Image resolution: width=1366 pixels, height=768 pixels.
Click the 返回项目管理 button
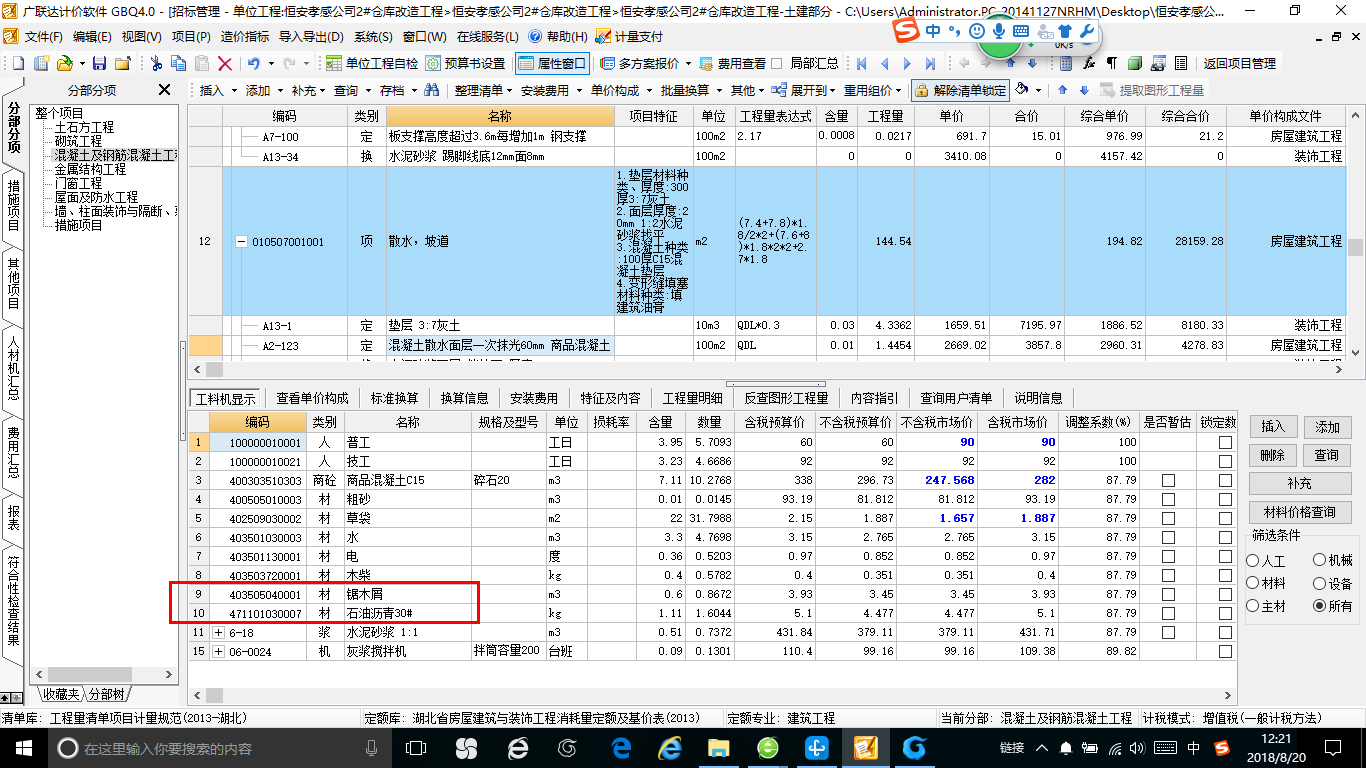(1239, 63)
